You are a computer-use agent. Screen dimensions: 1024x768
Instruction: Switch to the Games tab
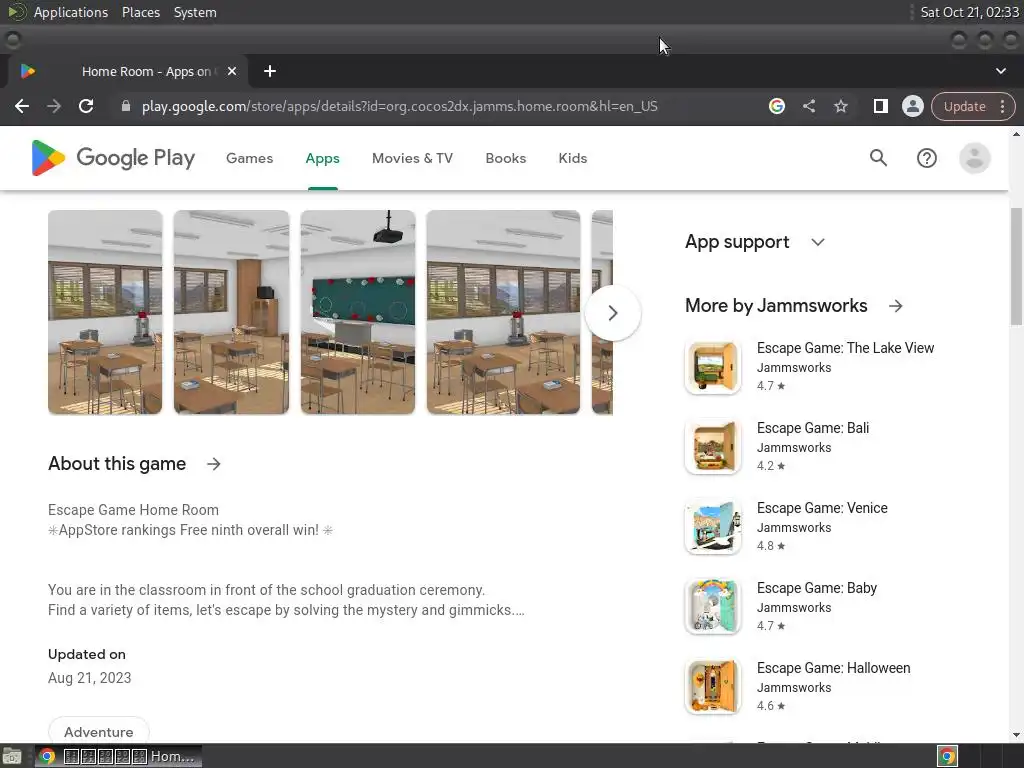click(249, 158)
